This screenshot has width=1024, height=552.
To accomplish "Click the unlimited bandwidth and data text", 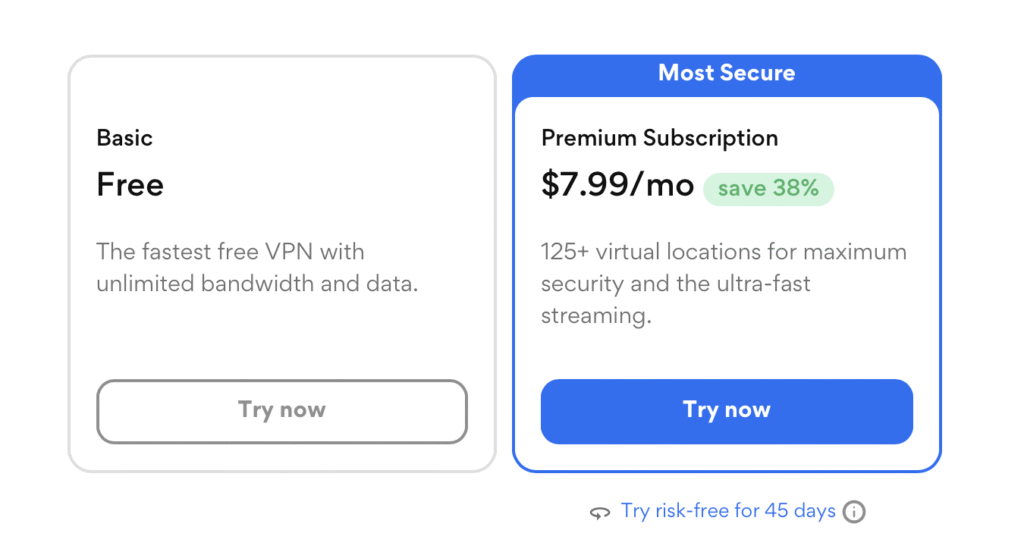I will (257, 283).
